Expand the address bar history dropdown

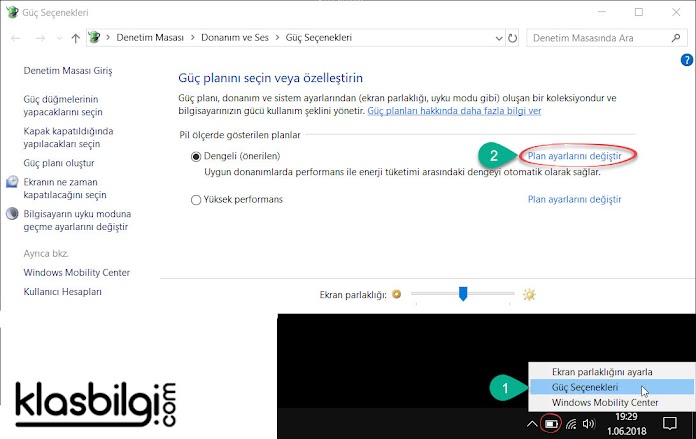[499, 38]
